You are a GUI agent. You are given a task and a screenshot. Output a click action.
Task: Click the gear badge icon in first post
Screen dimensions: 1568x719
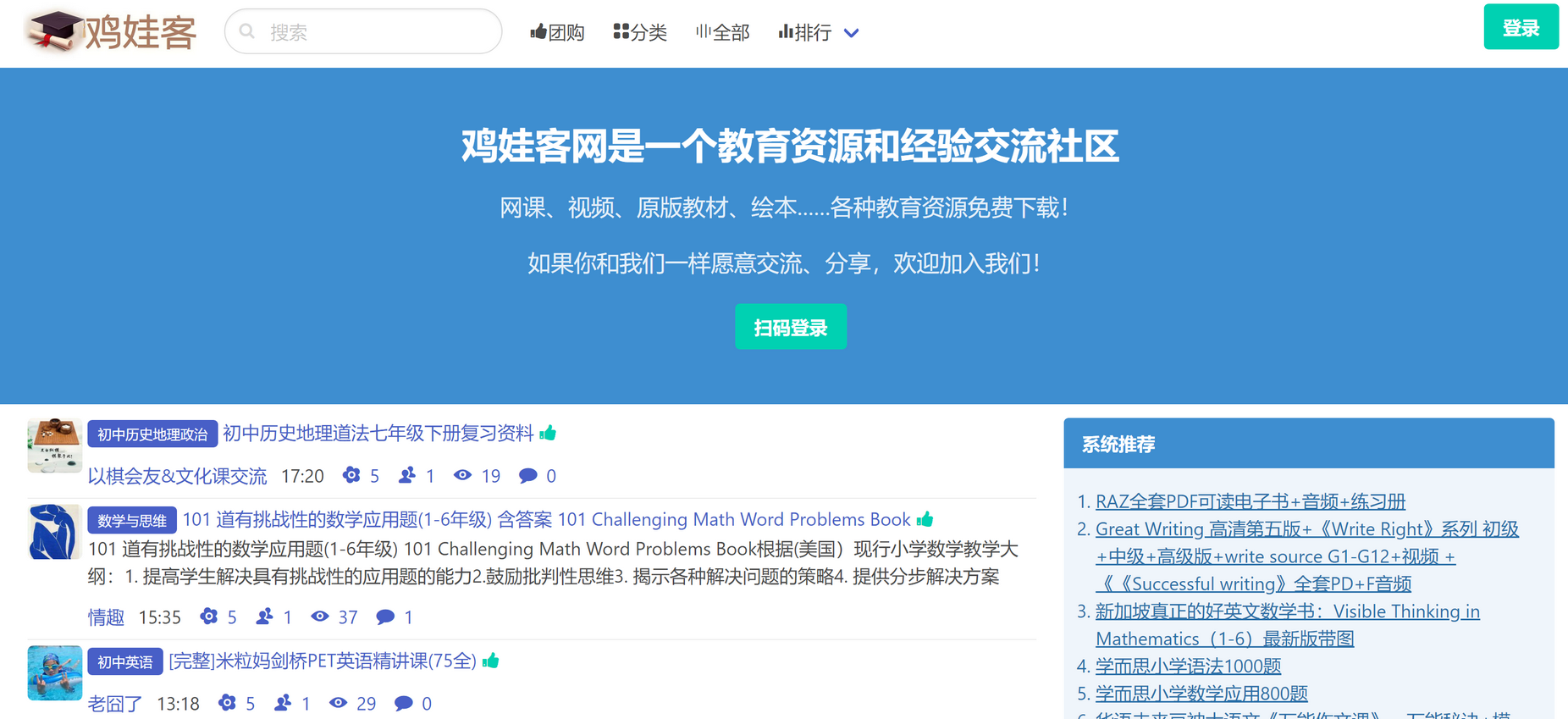pyautogui.click(x=351, y=476)
